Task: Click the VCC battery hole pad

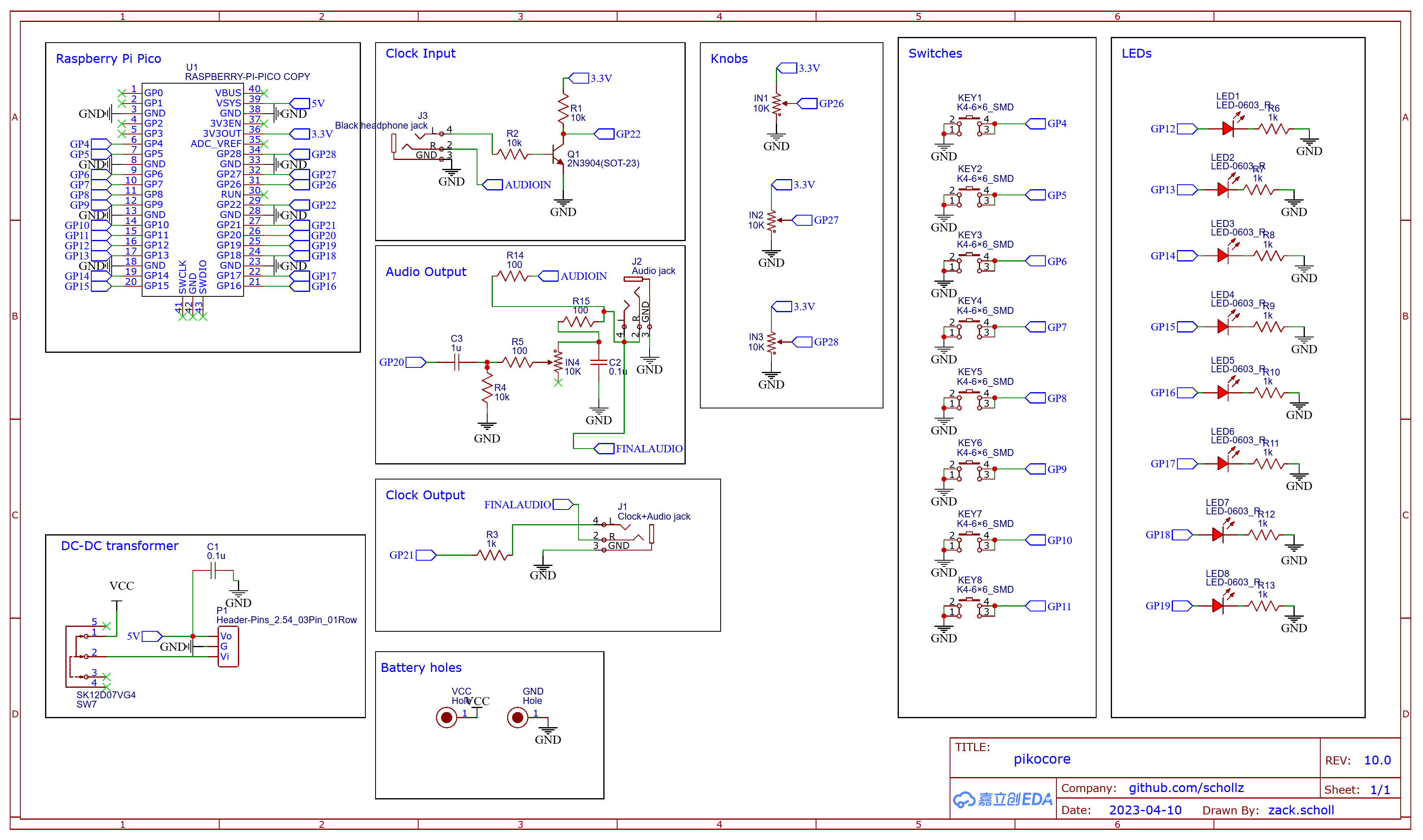Action: pyautogui.click(x=447, y=718)
